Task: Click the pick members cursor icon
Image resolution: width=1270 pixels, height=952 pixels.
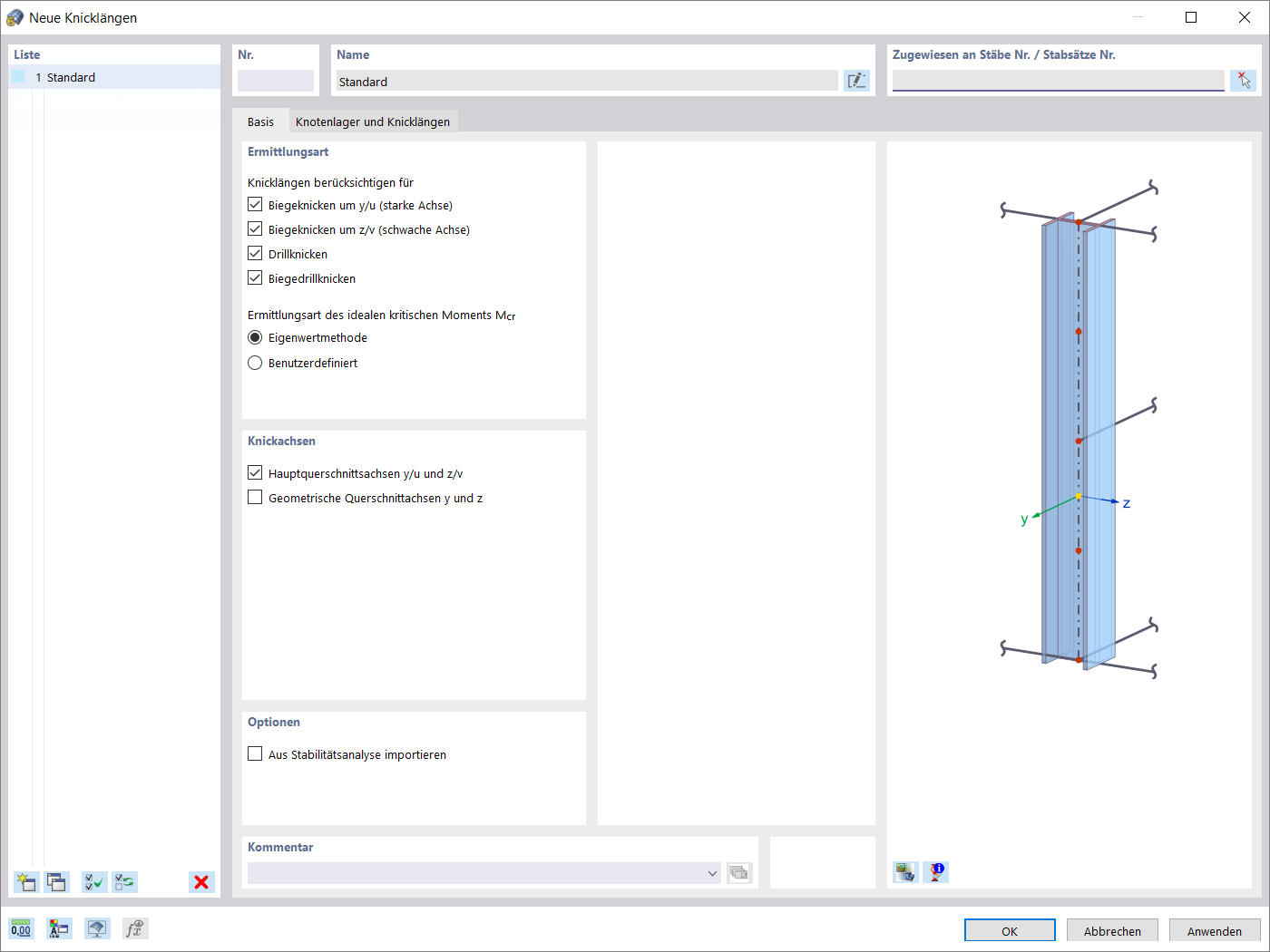Action: click(x=1243, y=81)
